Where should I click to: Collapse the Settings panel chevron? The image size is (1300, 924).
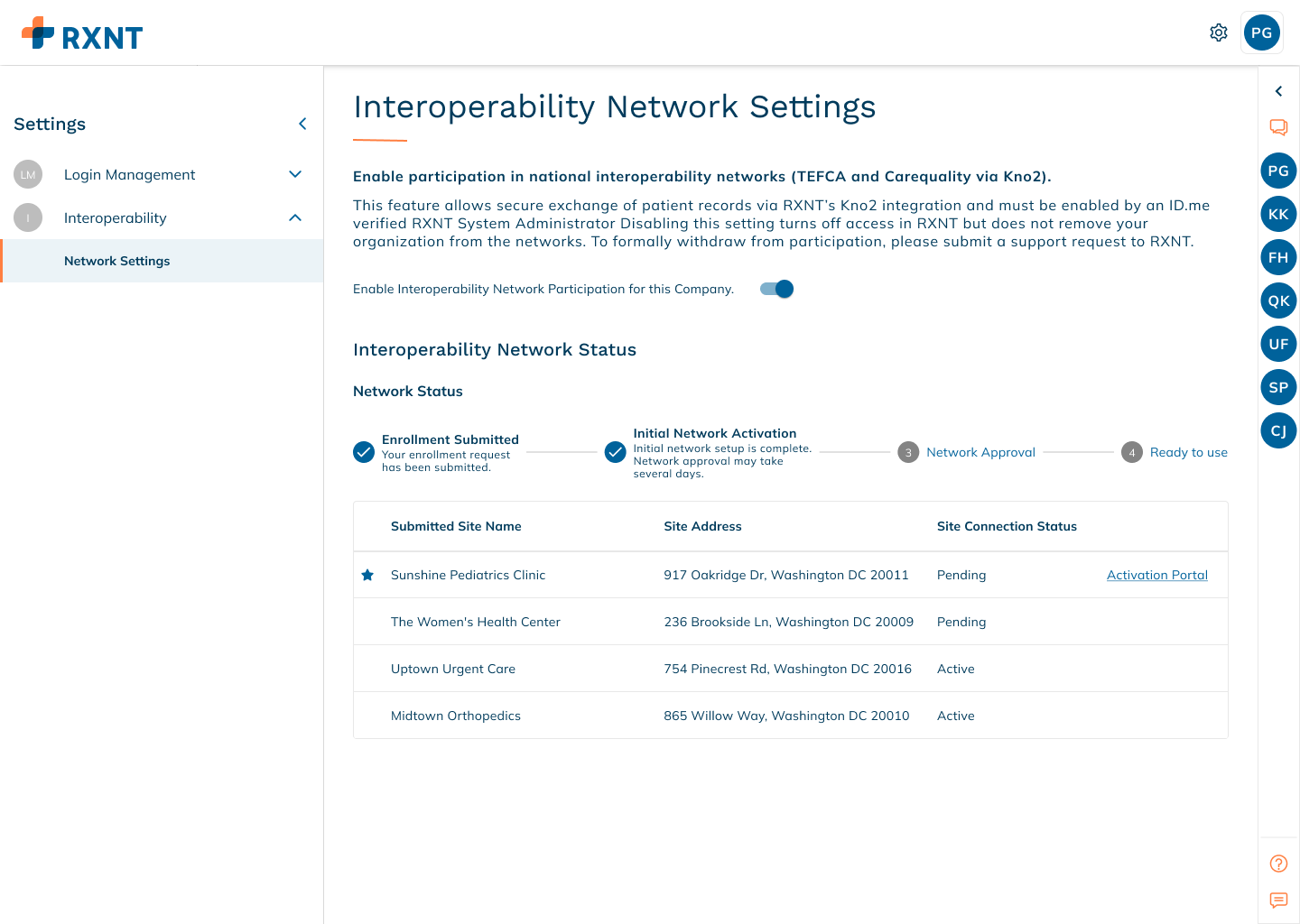pos(302,124)
